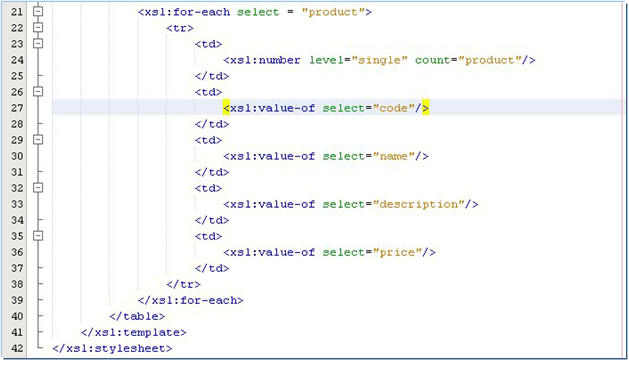
Task: Click line number 21 in the gutter
Action: coord(17,12)
